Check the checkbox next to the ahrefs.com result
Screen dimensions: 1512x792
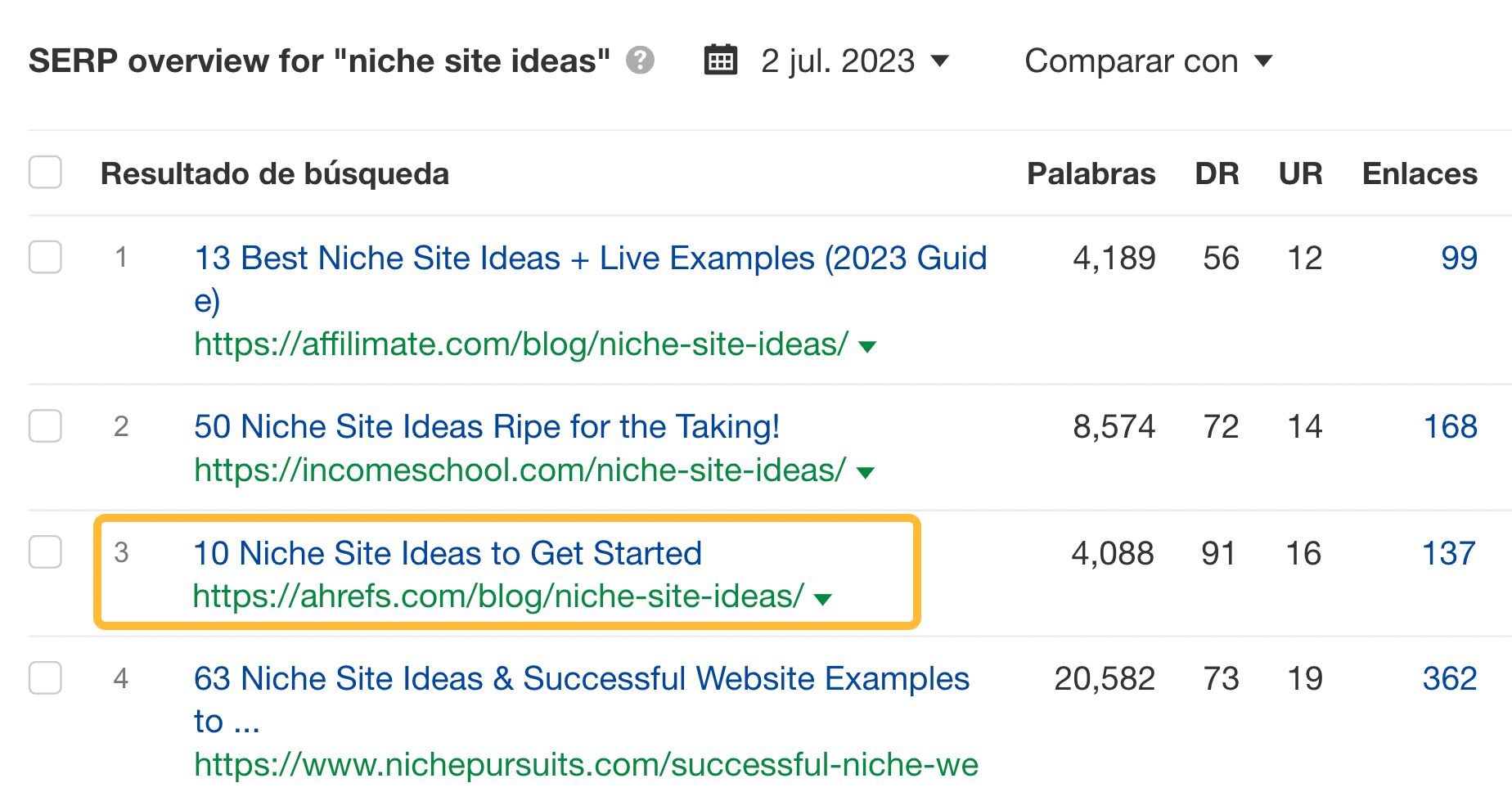(45, 553)
